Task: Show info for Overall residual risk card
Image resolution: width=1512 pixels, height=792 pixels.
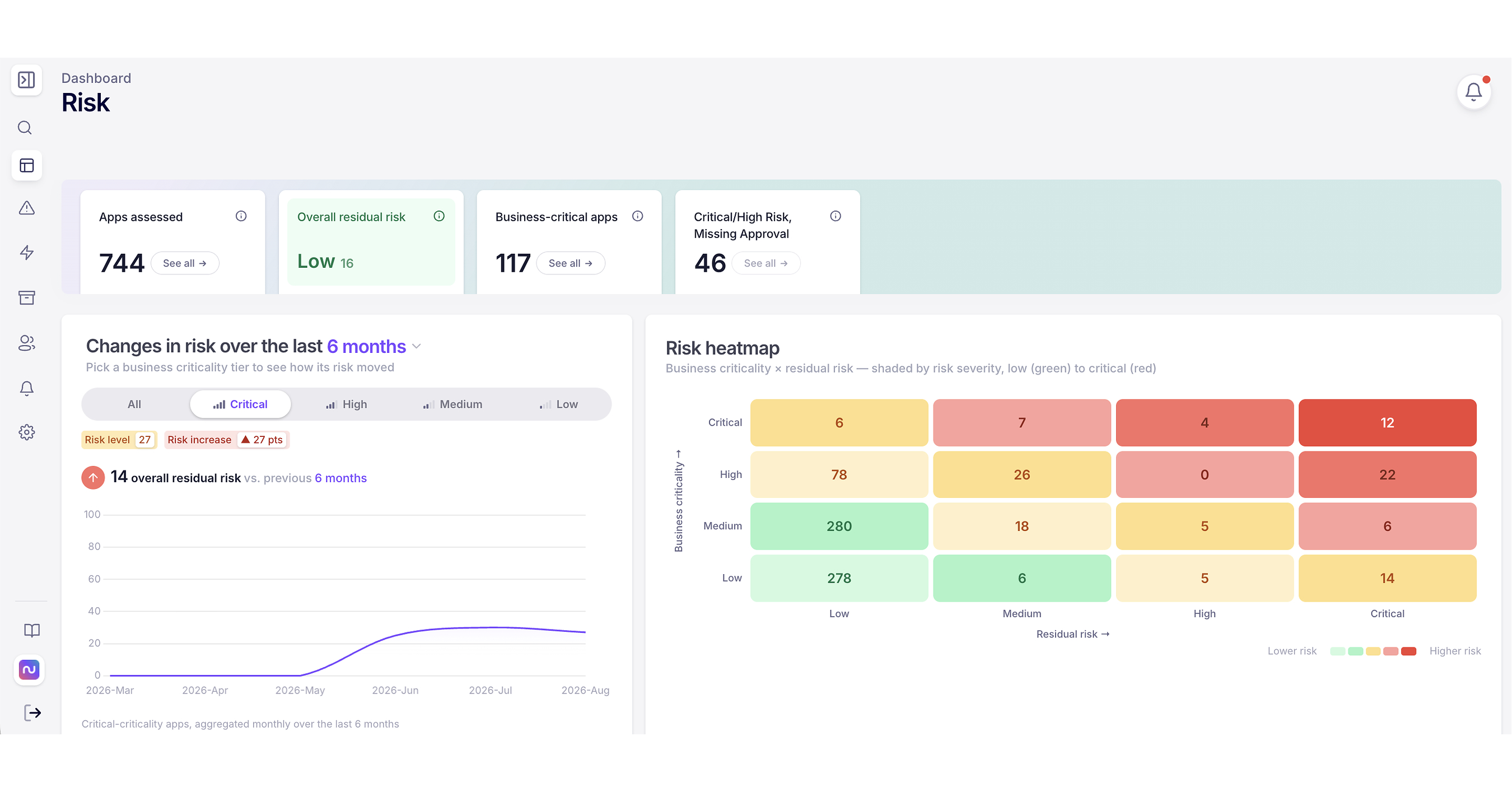Action: [x=439, y=216]
